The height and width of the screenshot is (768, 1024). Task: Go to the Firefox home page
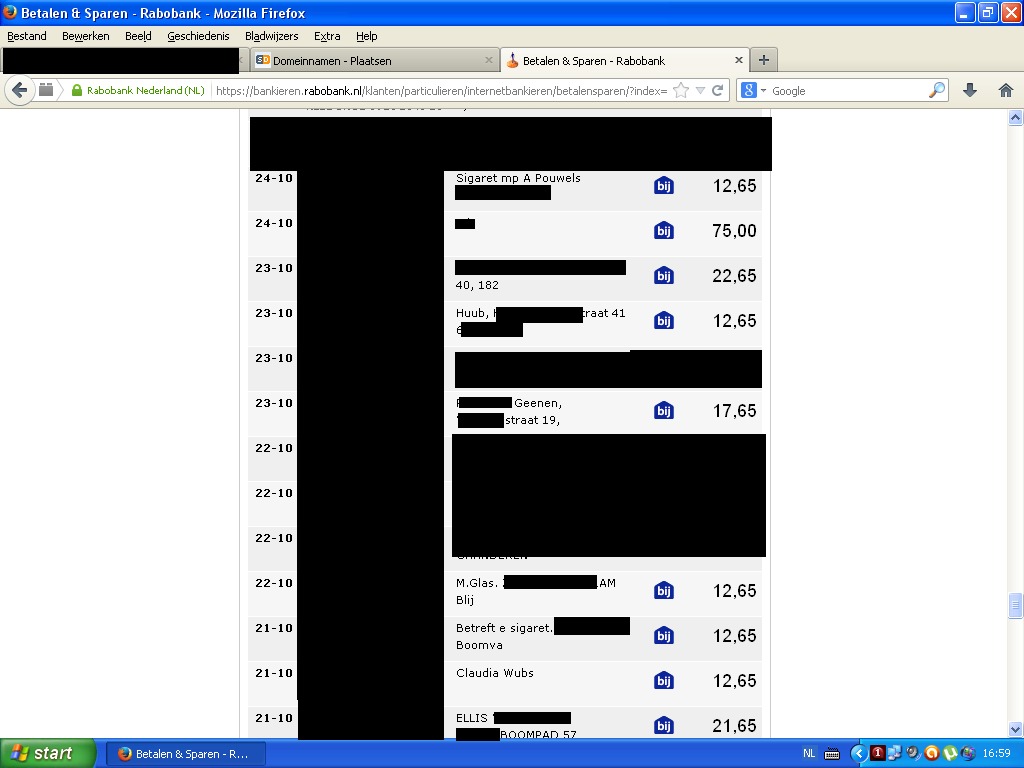pos(1006,90)
